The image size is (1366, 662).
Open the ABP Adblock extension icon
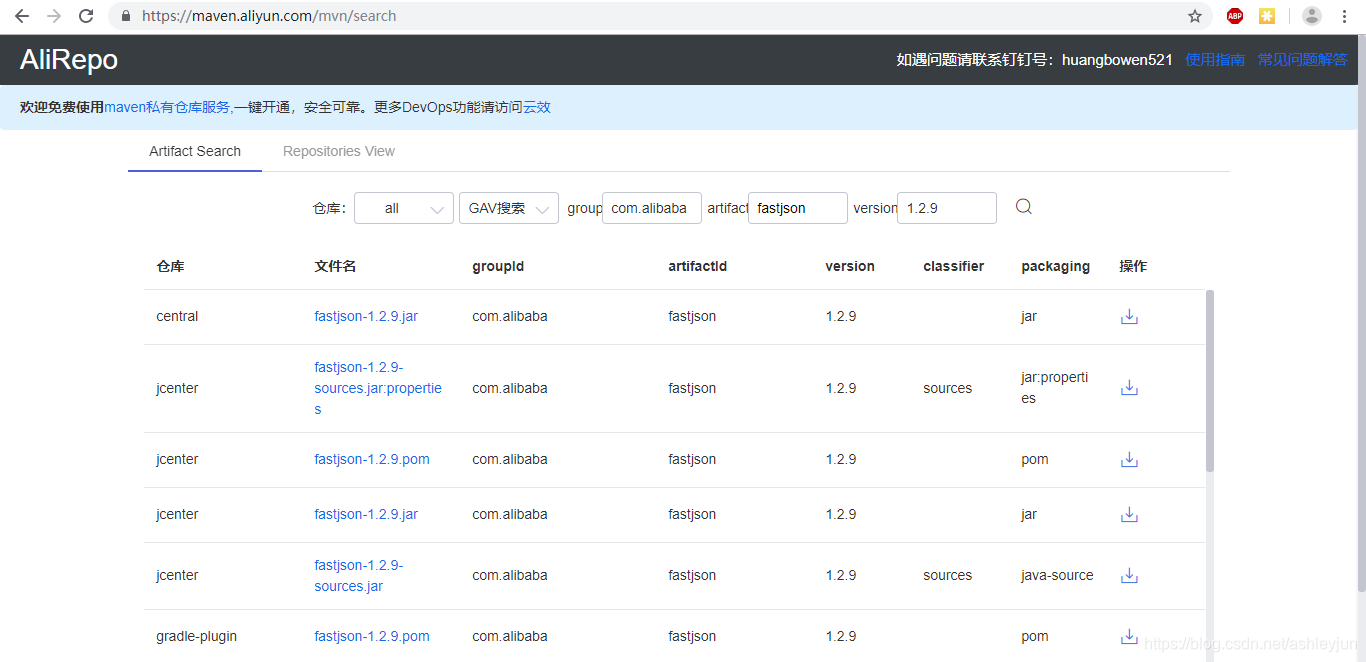[1235, 16]
